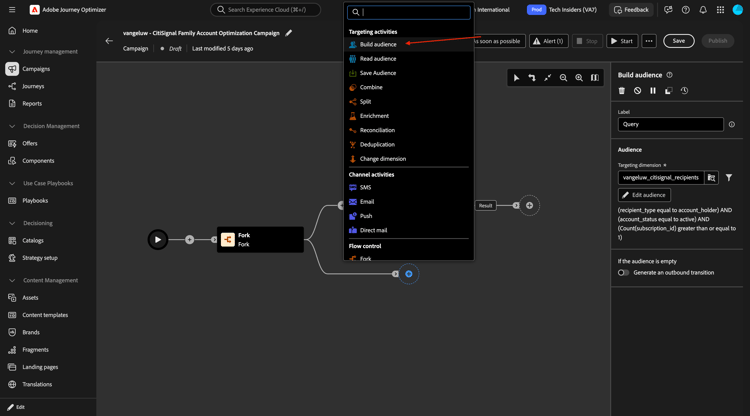Choose Email channel activity

[408, 202]
